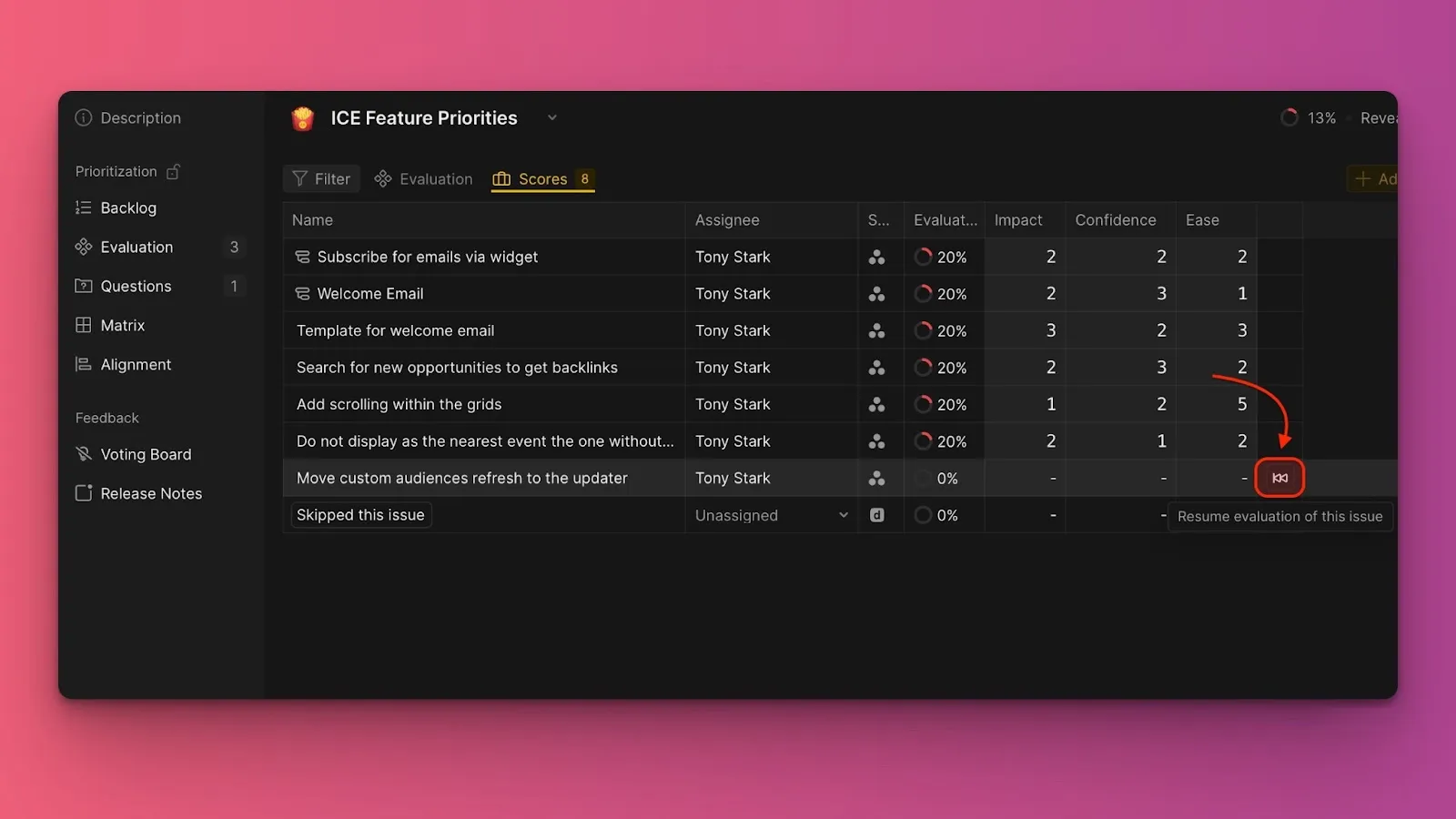1456x819 pixels.
Task: Click the overall 13% progress circle
Action: (x=1289, y=118)
